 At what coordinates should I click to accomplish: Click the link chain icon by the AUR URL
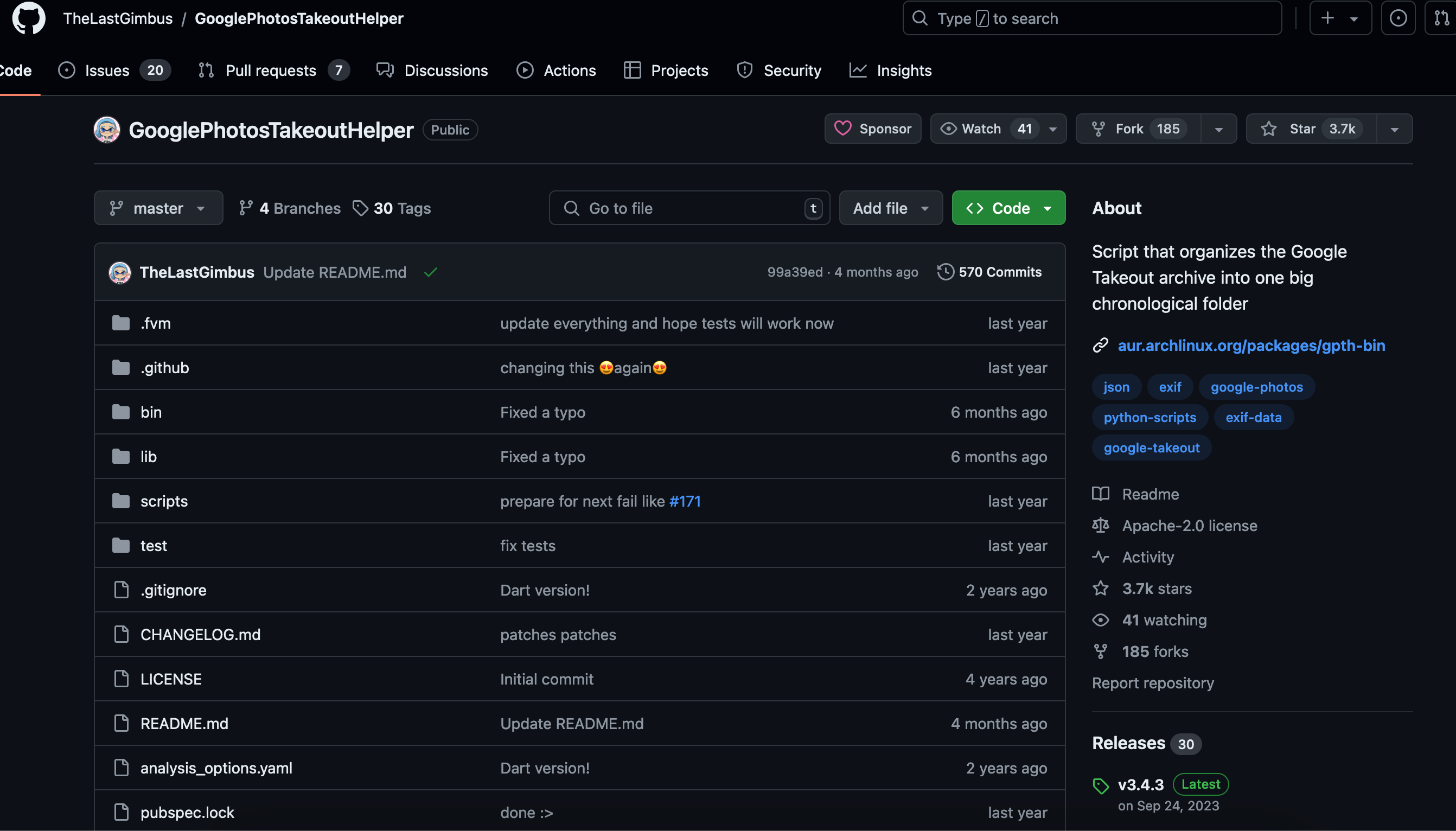pos(1101,346)
